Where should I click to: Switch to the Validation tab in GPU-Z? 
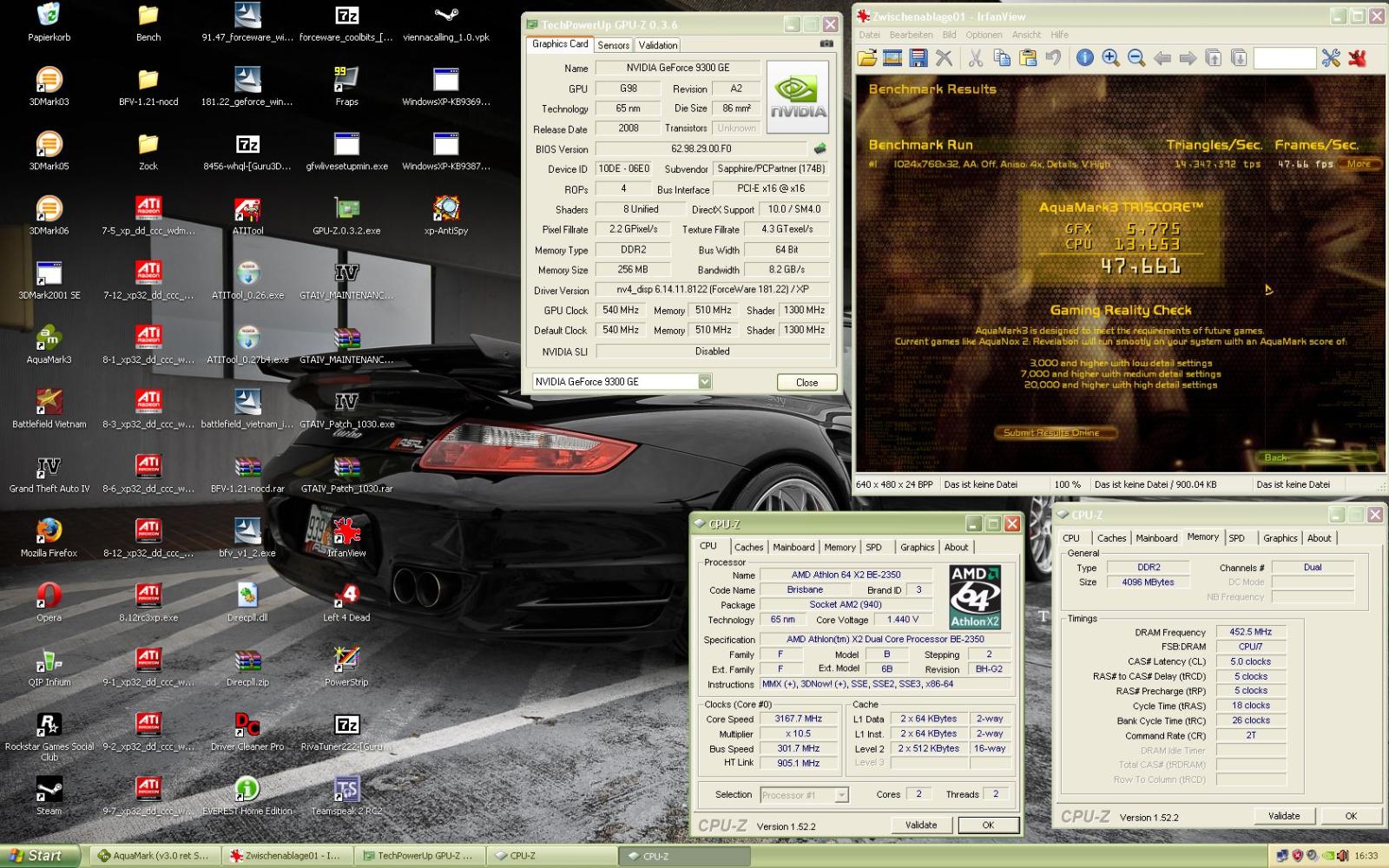click(657, 45)
